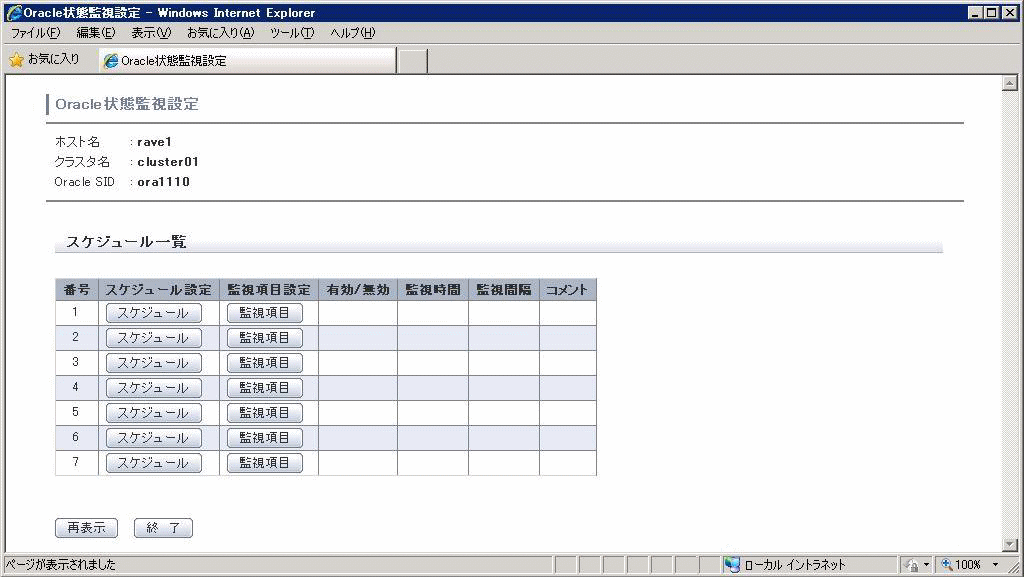The height and width of the screenshot is (577, 1024).
Task: Click the ホスト名 label
Action: 77,142
